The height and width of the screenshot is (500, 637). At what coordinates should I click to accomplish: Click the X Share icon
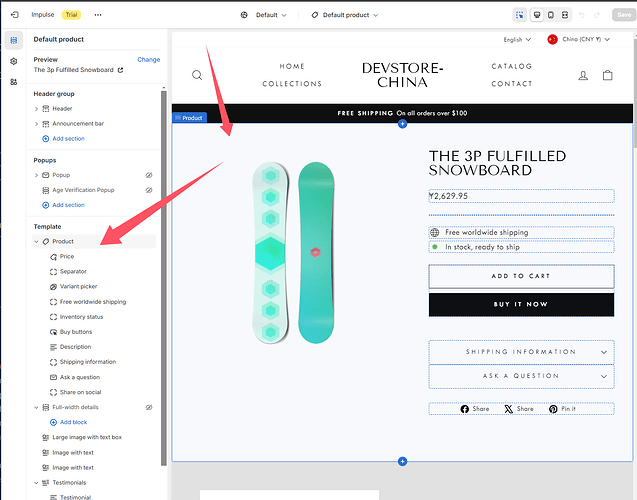point(508,409)
